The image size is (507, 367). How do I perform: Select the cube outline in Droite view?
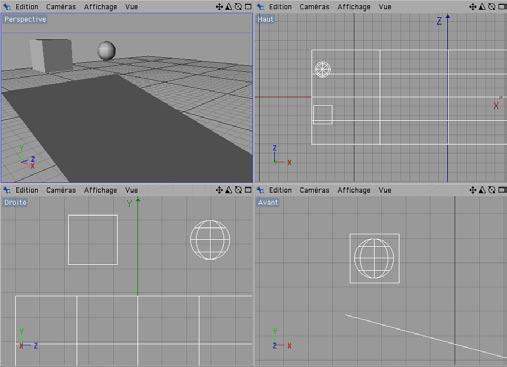93,240
